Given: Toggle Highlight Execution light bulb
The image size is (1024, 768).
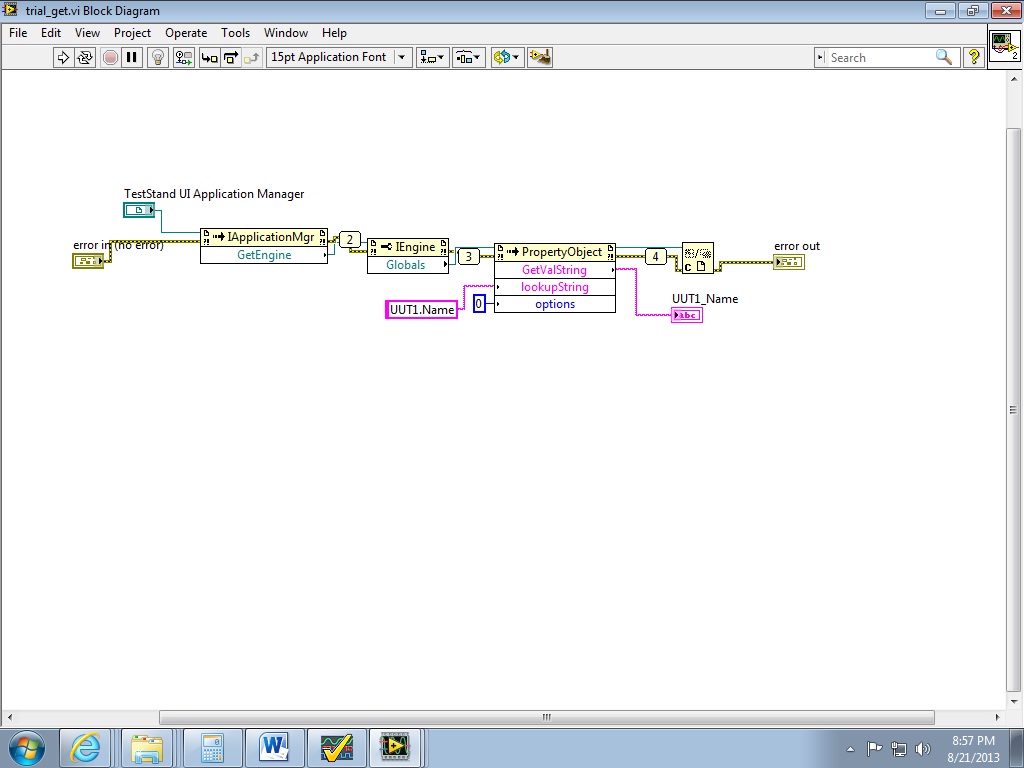Looking at the screenshot, I should [x=157, y=57].
